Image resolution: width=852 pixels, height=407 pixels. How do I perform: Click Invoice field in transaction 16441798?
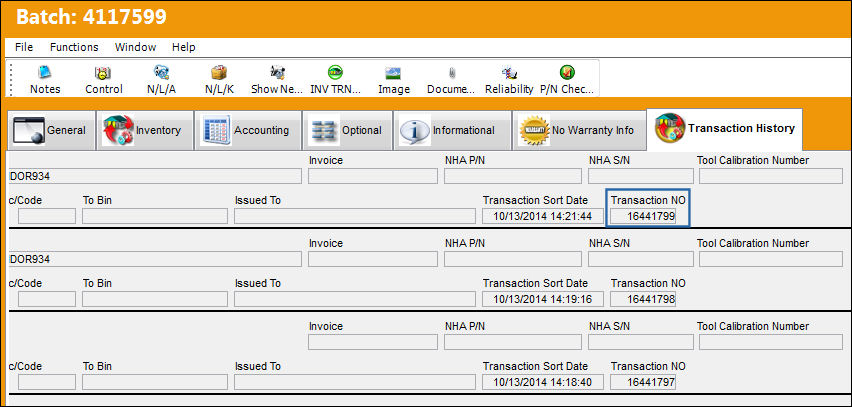pyautogui.click(x=373, y=259)
